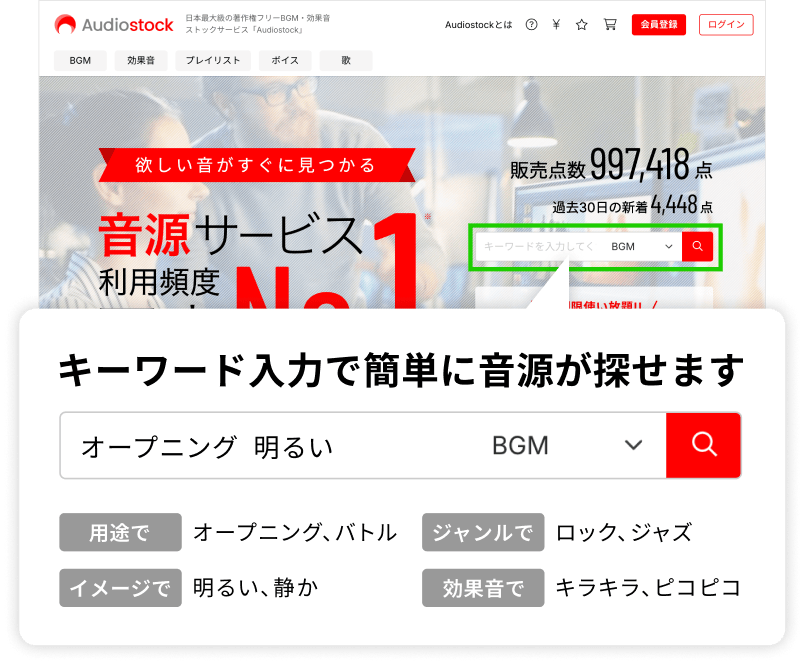
Task: Open the help question mark icon
Action: (531, 25)
